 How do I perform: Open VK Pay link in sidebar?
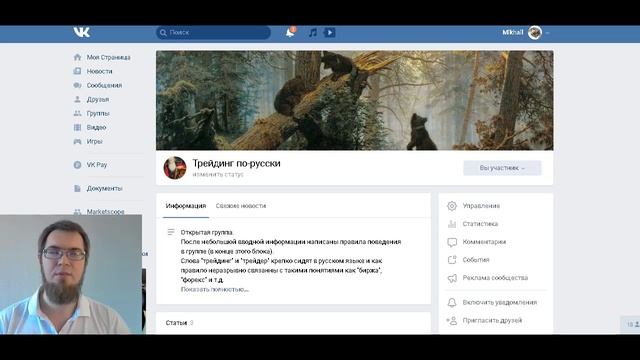click(x=97, y=165)
